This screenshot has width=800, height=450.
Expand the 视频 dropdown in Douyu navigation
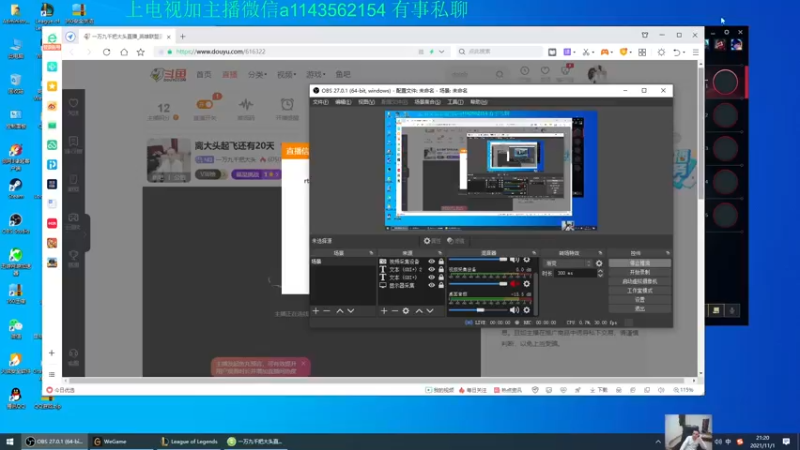[287, 74]
